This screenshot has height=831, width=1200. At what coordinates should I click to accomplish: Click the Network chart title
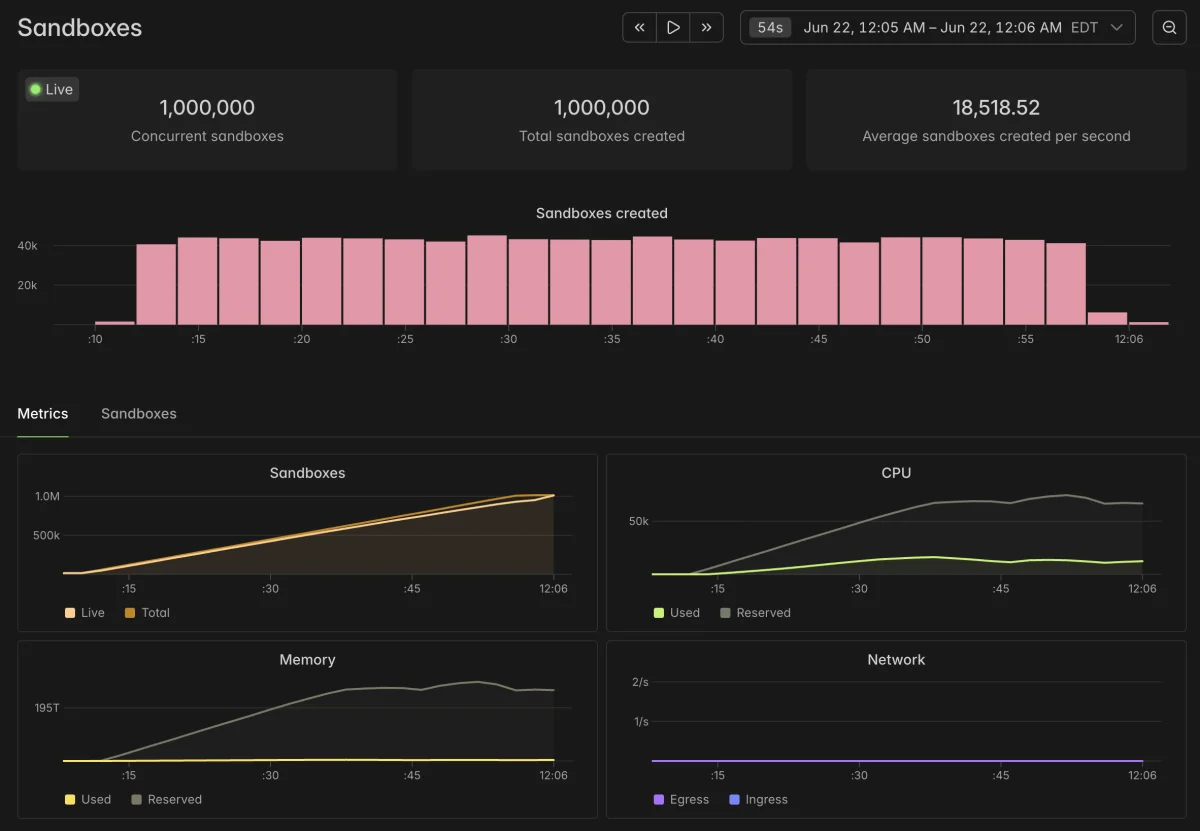896,660
